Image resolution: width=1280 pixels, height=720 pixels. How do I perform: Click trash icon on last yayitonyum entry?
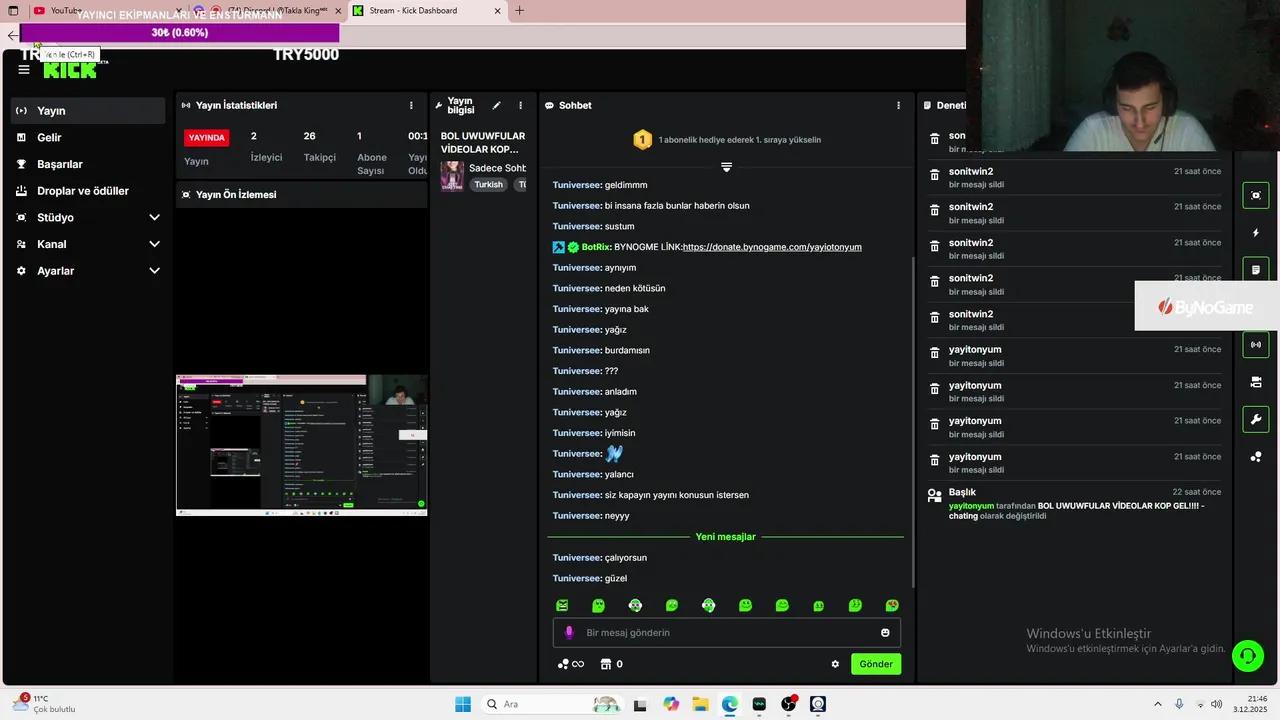(x=934, y=460)
